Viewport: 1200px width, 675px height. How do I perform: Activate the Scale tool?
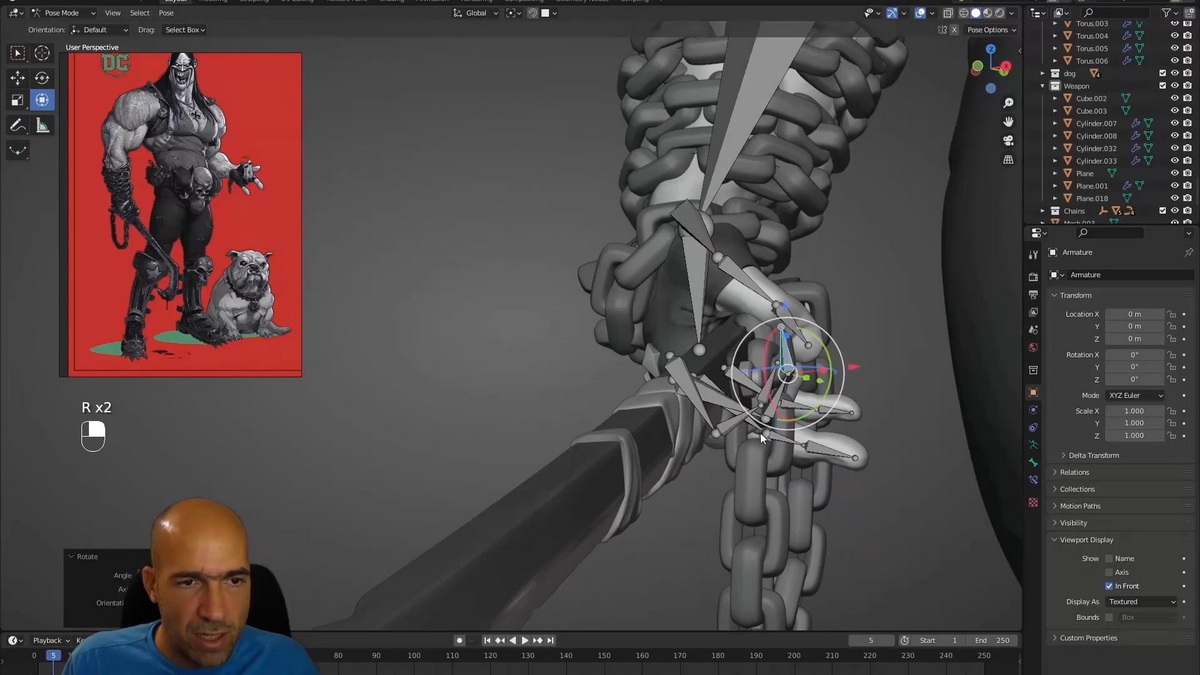18,100
